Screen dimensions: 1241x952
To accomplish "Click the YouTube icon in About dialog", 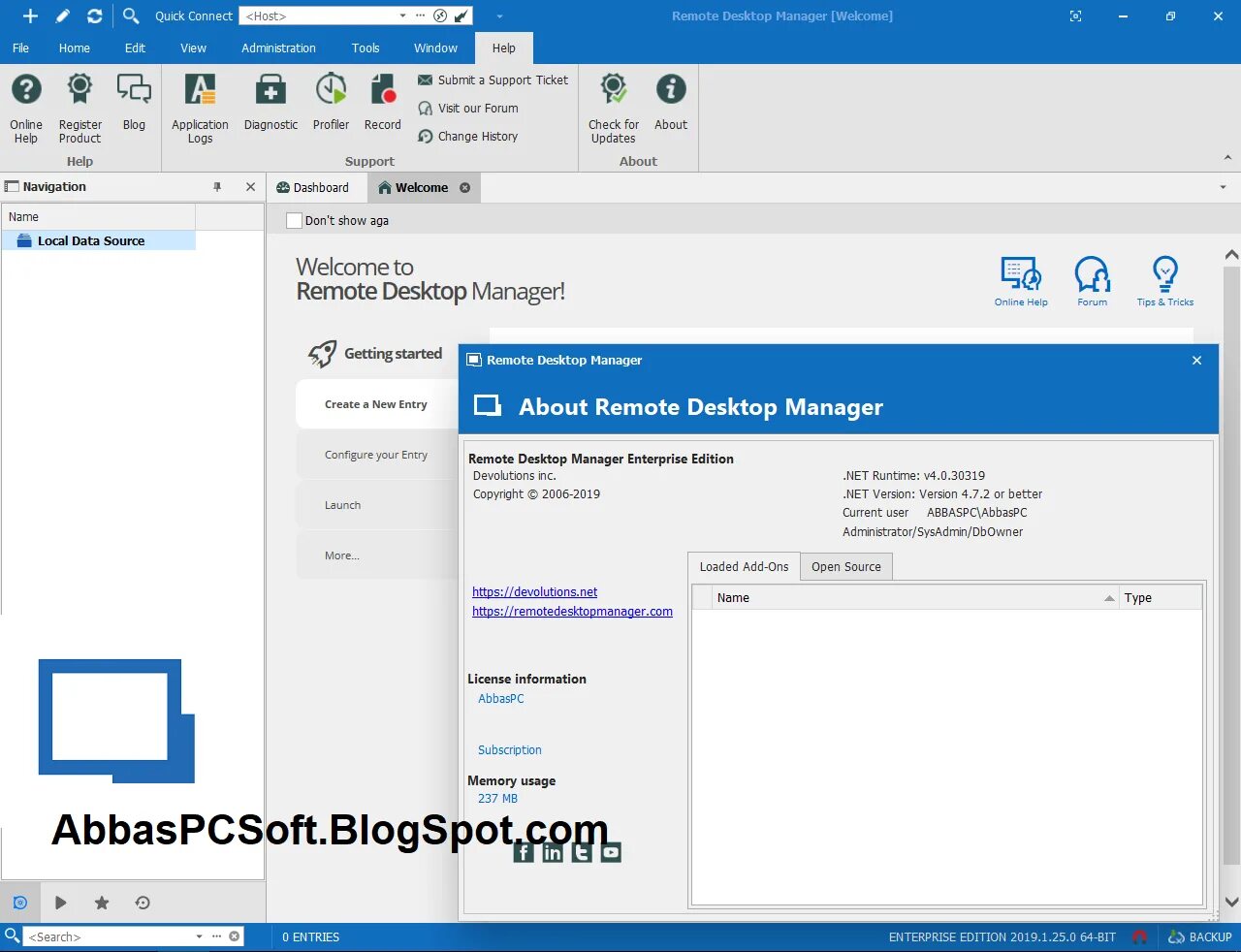I will 611,852.
